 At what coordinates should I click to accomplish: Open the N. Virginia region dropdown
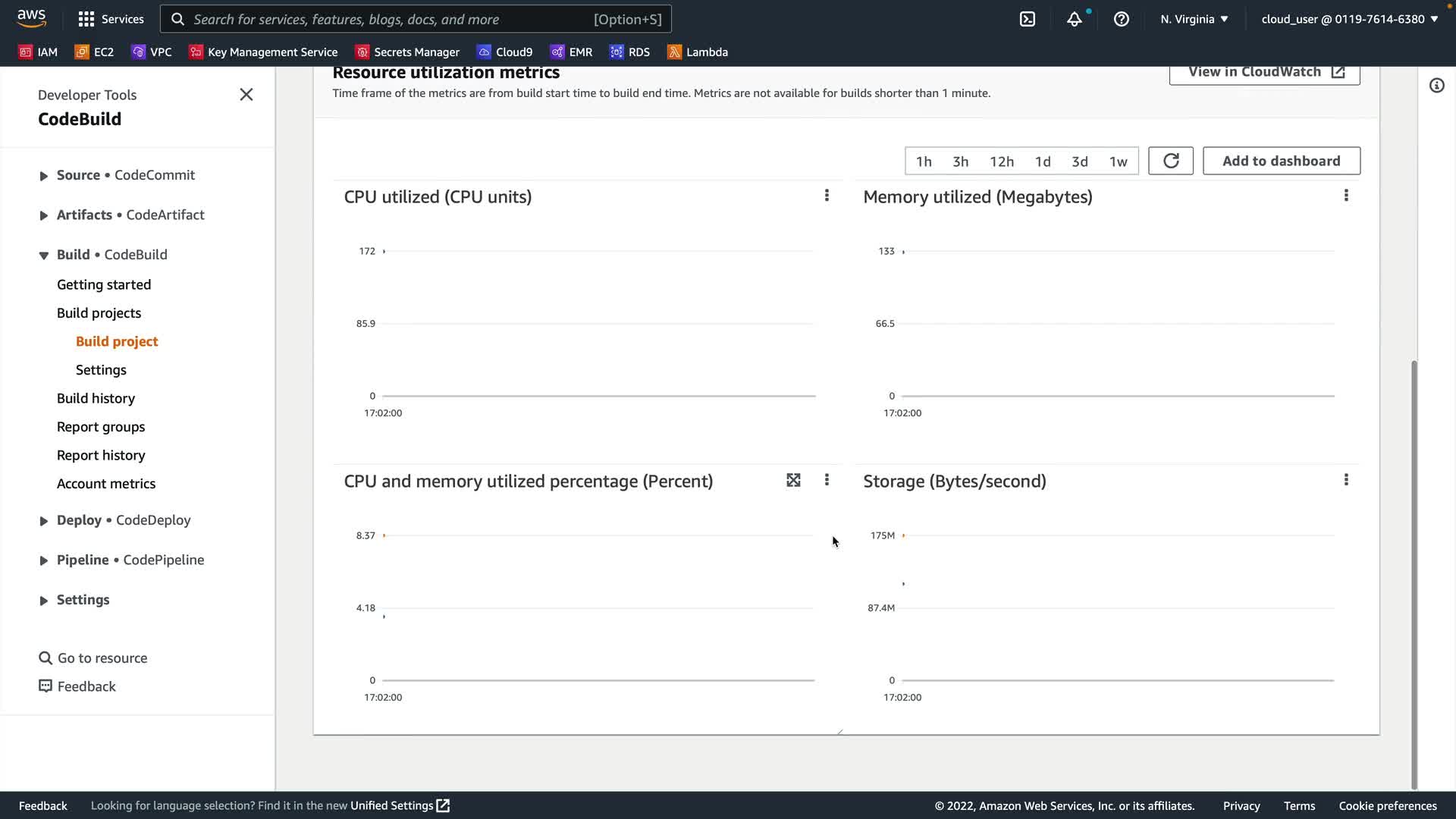pos(1194,19)
